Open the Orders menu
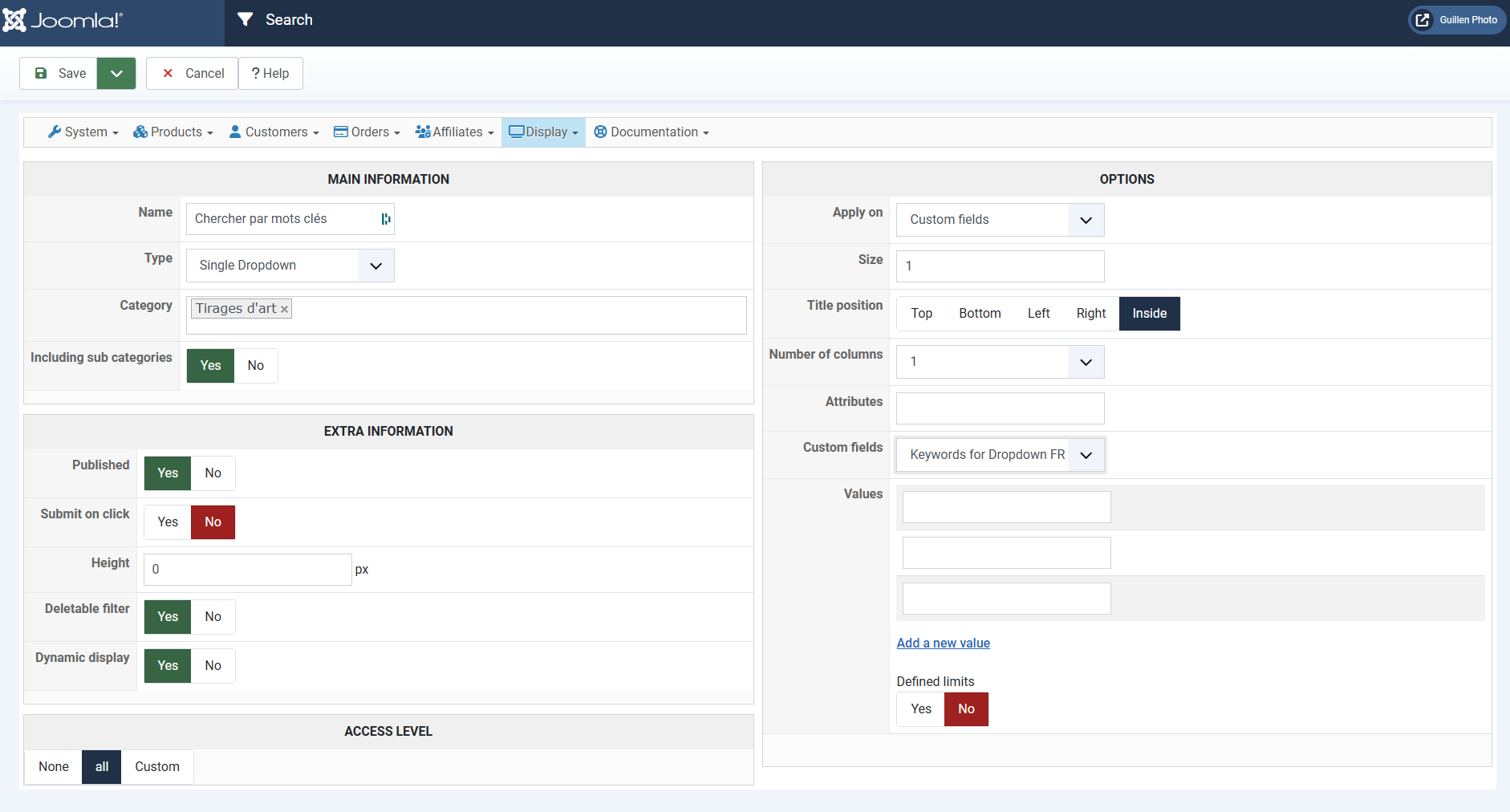Image resolution: width=1510 pixels, height=812 pixels. tap(367, 132)
